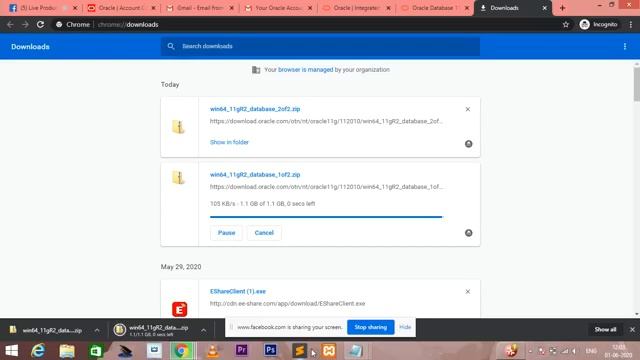Screen dimensions: 640x360
Task: Open XAMPP from taskbar
Action: 329,351
